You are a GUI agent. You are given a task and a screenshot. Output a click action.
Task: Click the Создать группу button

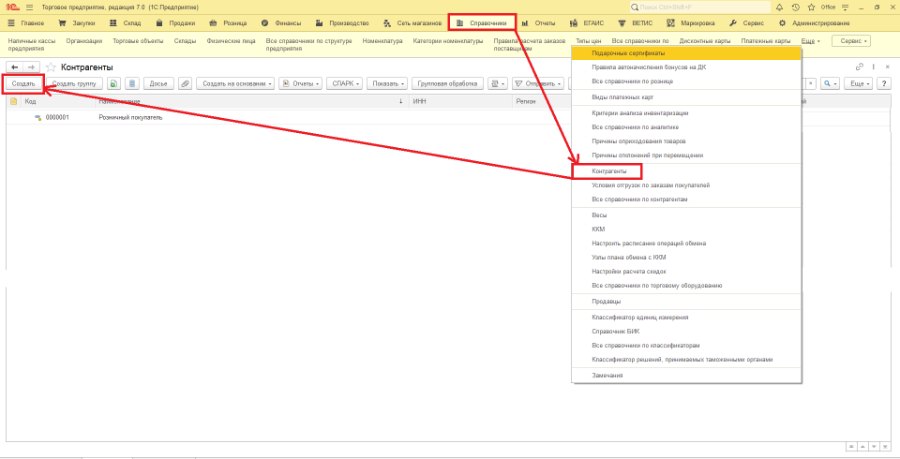click(74, 84)
